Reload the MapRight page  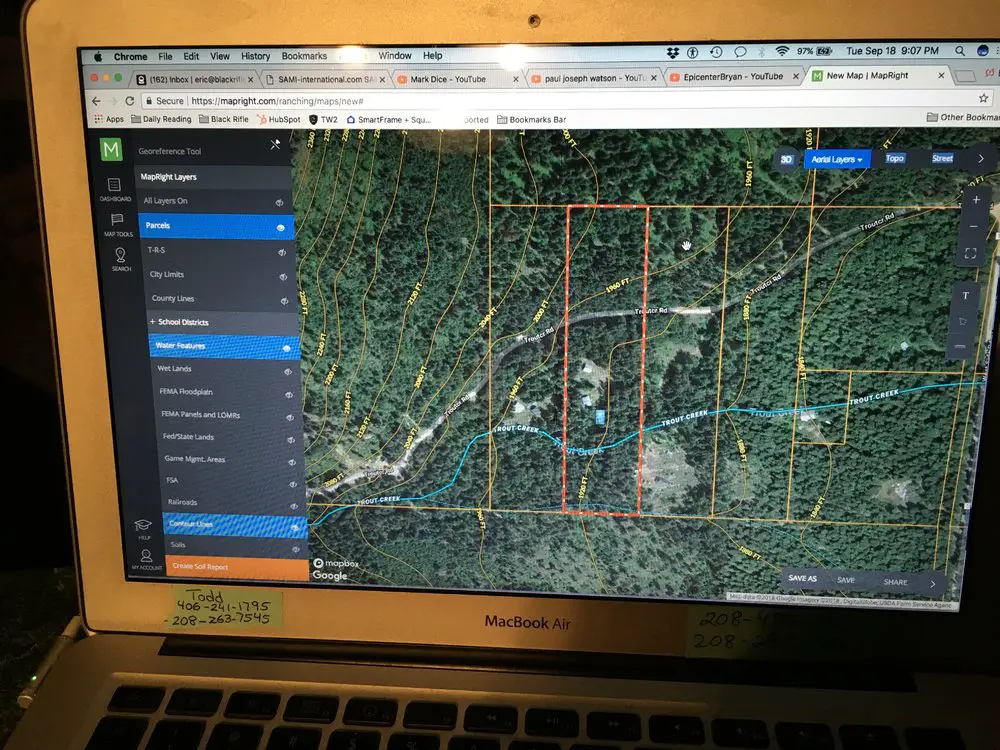(129, 101)
